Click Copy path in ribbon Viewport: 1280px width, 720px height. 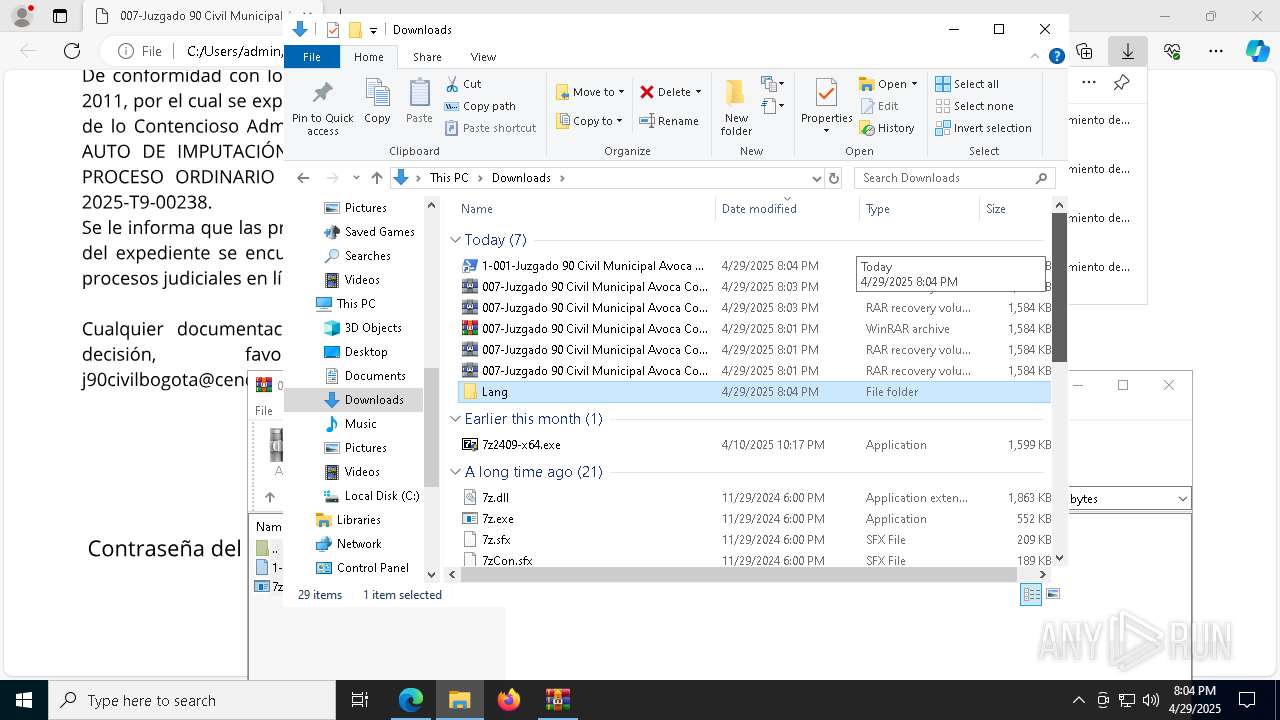(480, 106)
